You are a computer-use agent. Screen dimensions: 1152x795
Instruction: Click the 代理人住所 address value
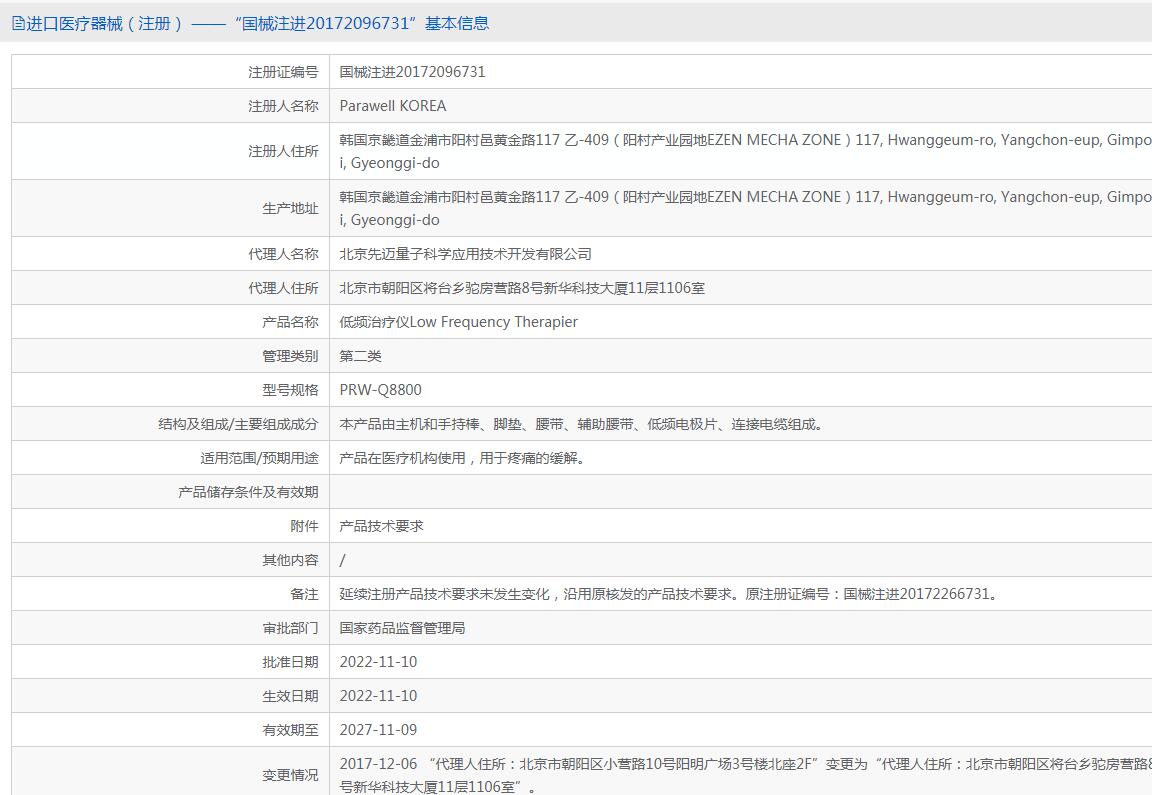pos(522,288)
